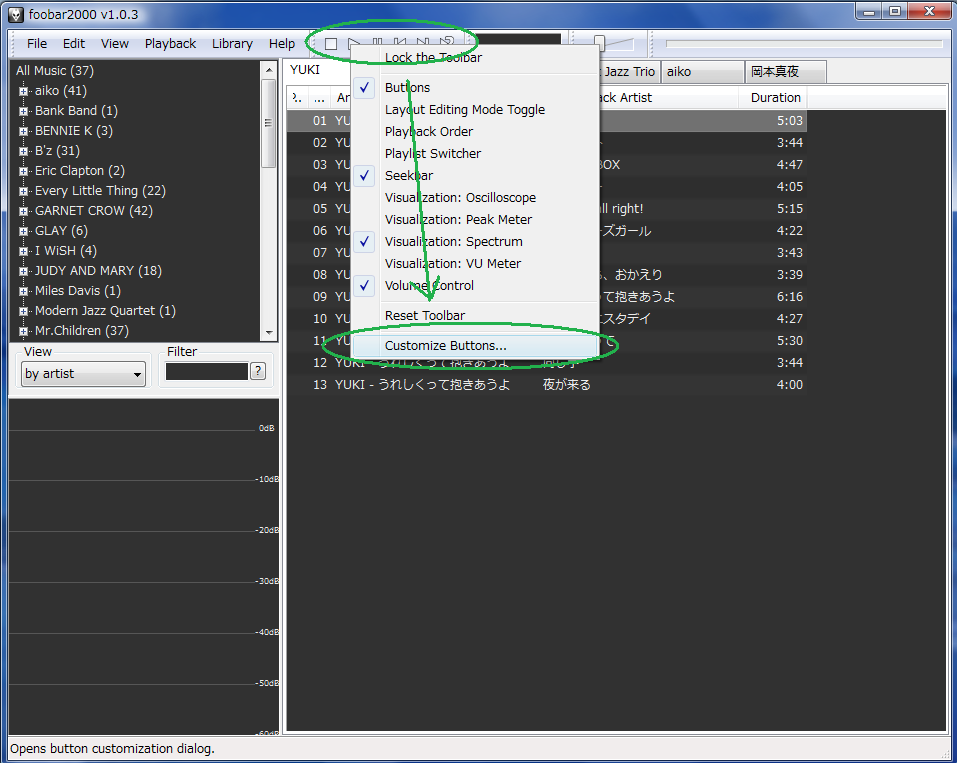The width and height of the screenshot is (957, 763).
Task: Select Customize Buttons... menu entry
Action: (475, 345)
